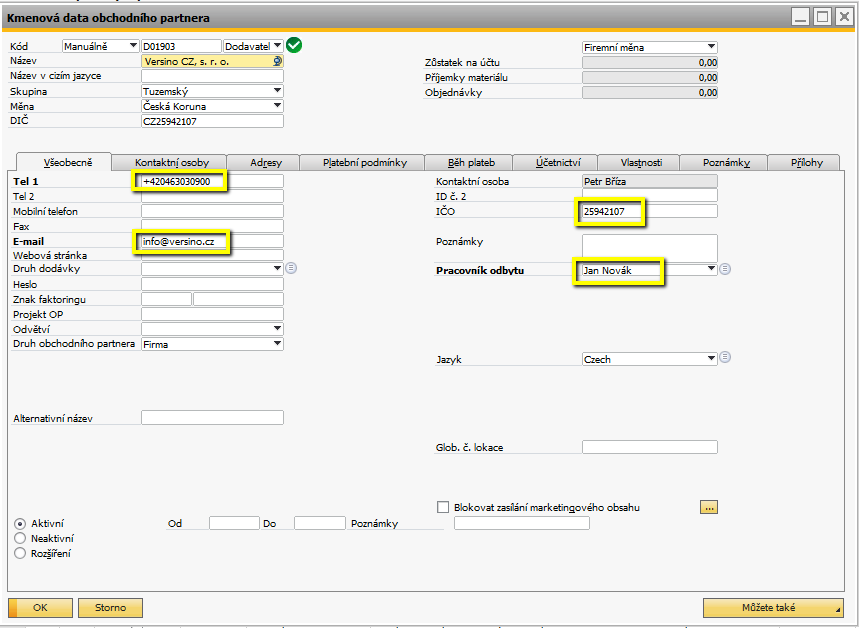The width and height of the screenshot is (859, 628).
Task: Click the Fax input field
Action: [x=213, y=226]
